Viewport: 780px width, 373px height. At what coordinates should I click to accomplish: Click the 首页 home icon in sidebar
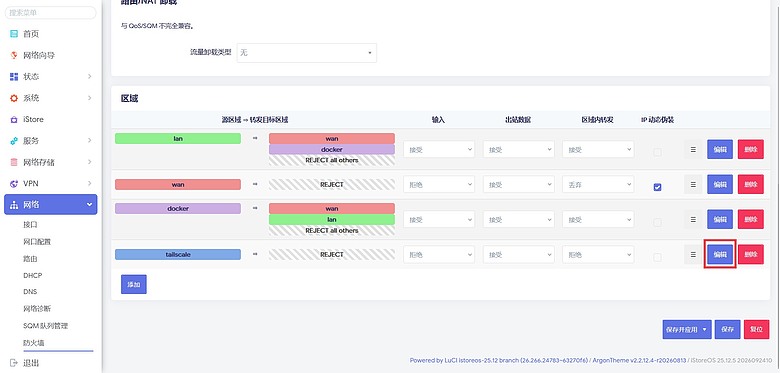point(14,34)
